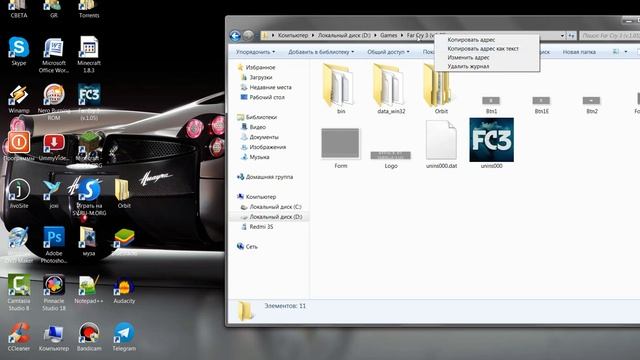Open Видео library in navigation pane

coord(258,127)
